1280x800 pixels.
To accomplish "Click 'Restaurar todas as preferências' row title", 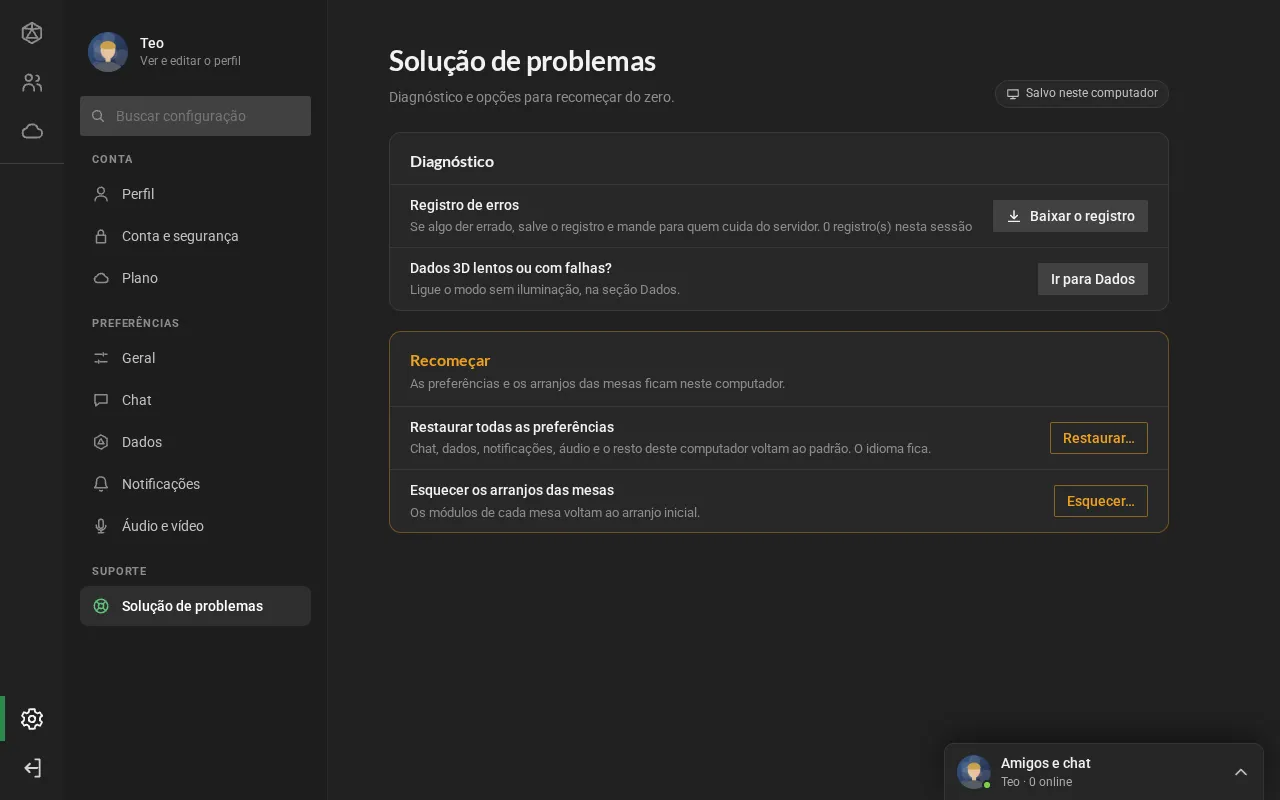I will 512,427.
